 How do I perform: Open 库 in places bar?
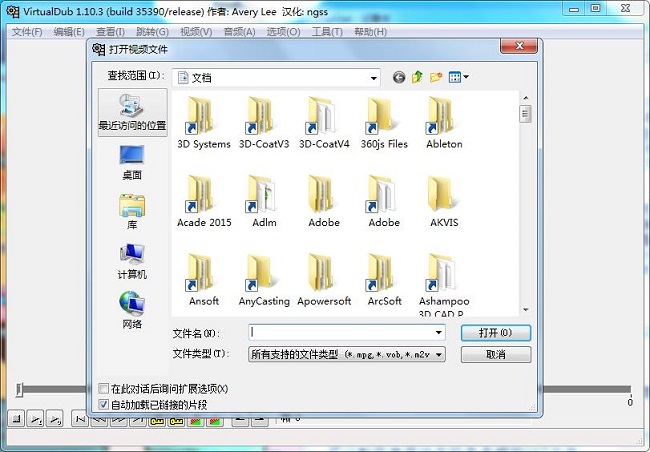132,212
